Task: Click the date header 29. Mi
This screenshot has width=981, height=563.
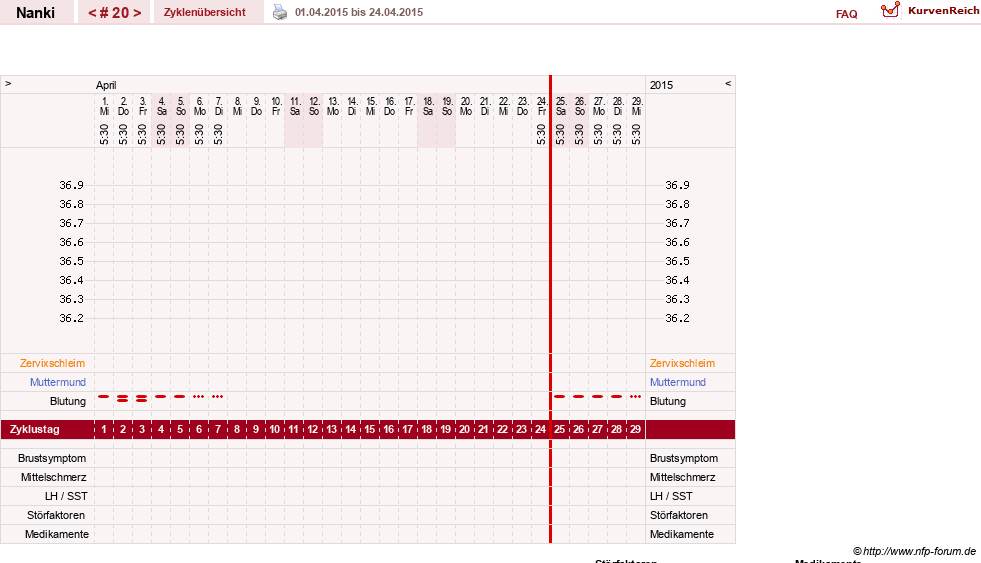Action: click(636, 106)
